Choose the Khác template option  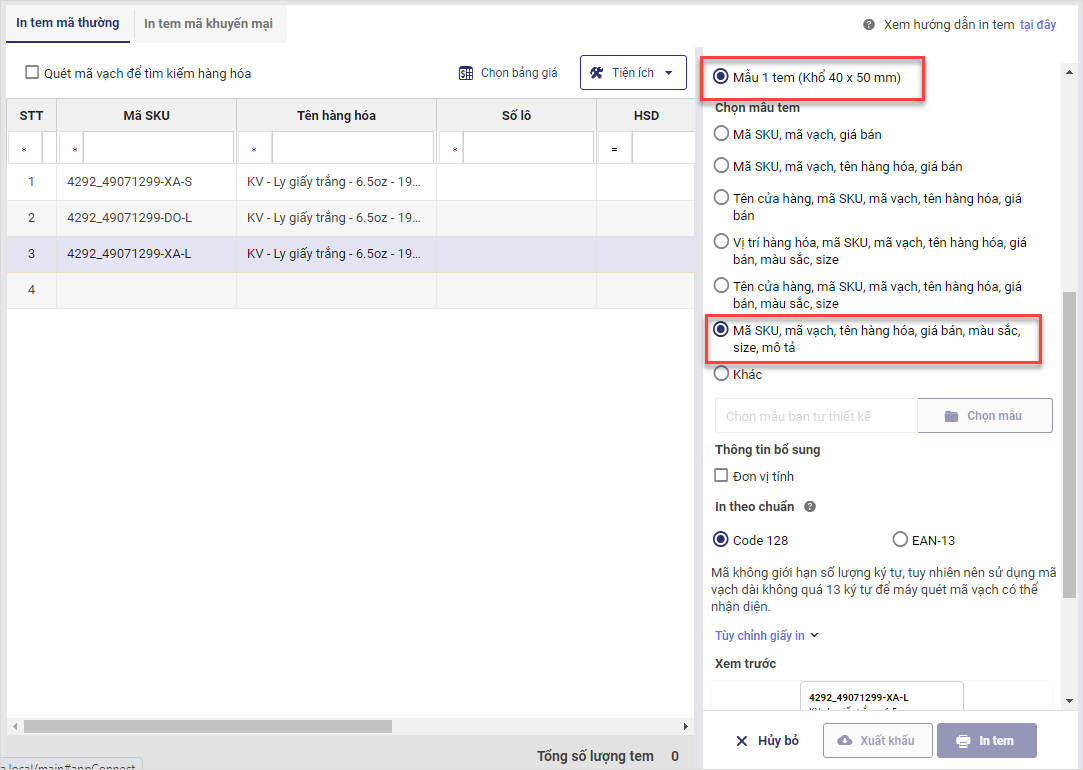(x=721, y=374)
